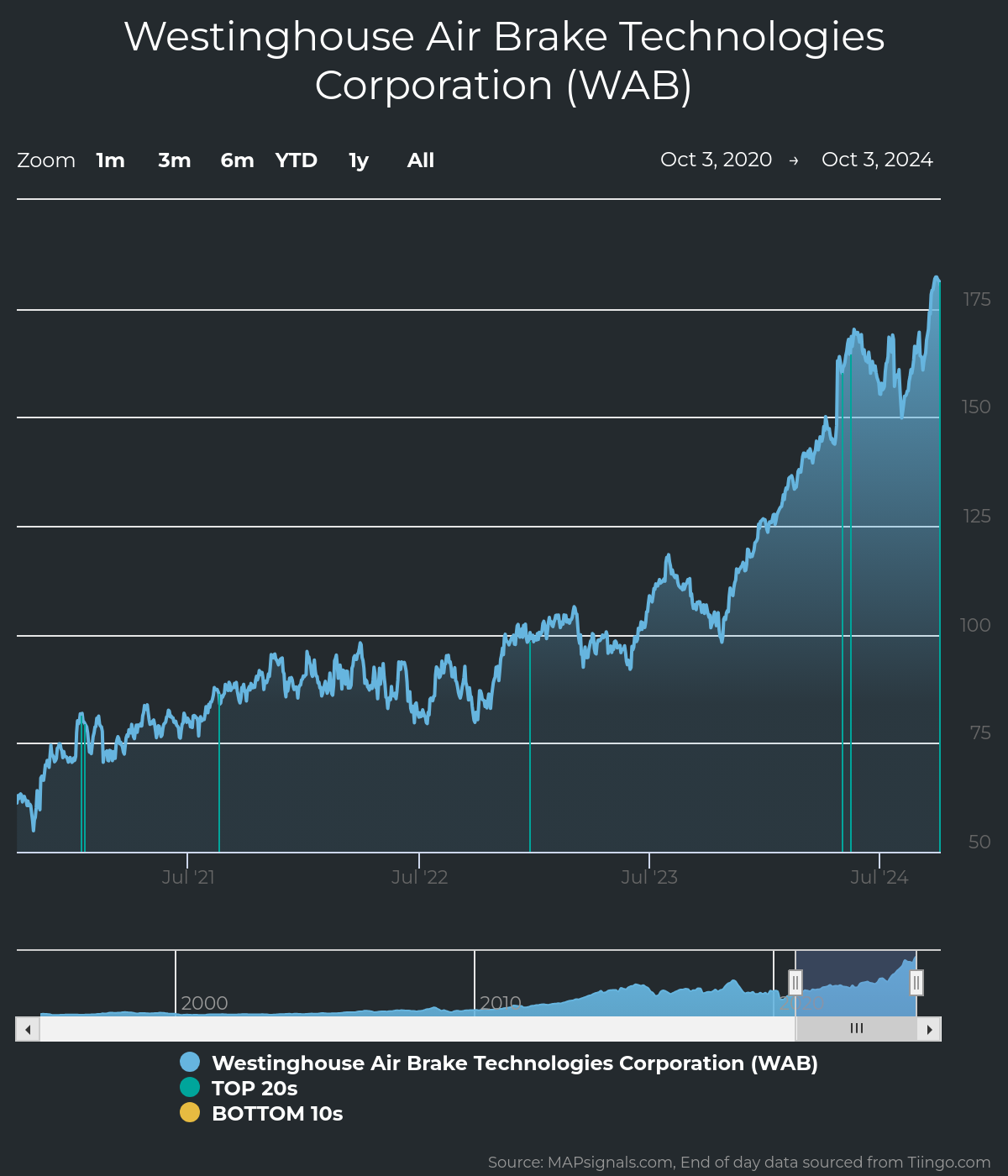Click the 100 price axis label

[x=975, y=626]
